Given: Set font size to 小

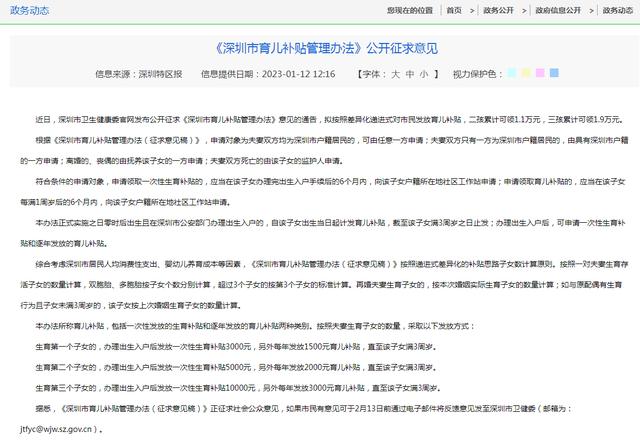Looking at the screenshot, I should pyautogui.click(x=424, y=74).
